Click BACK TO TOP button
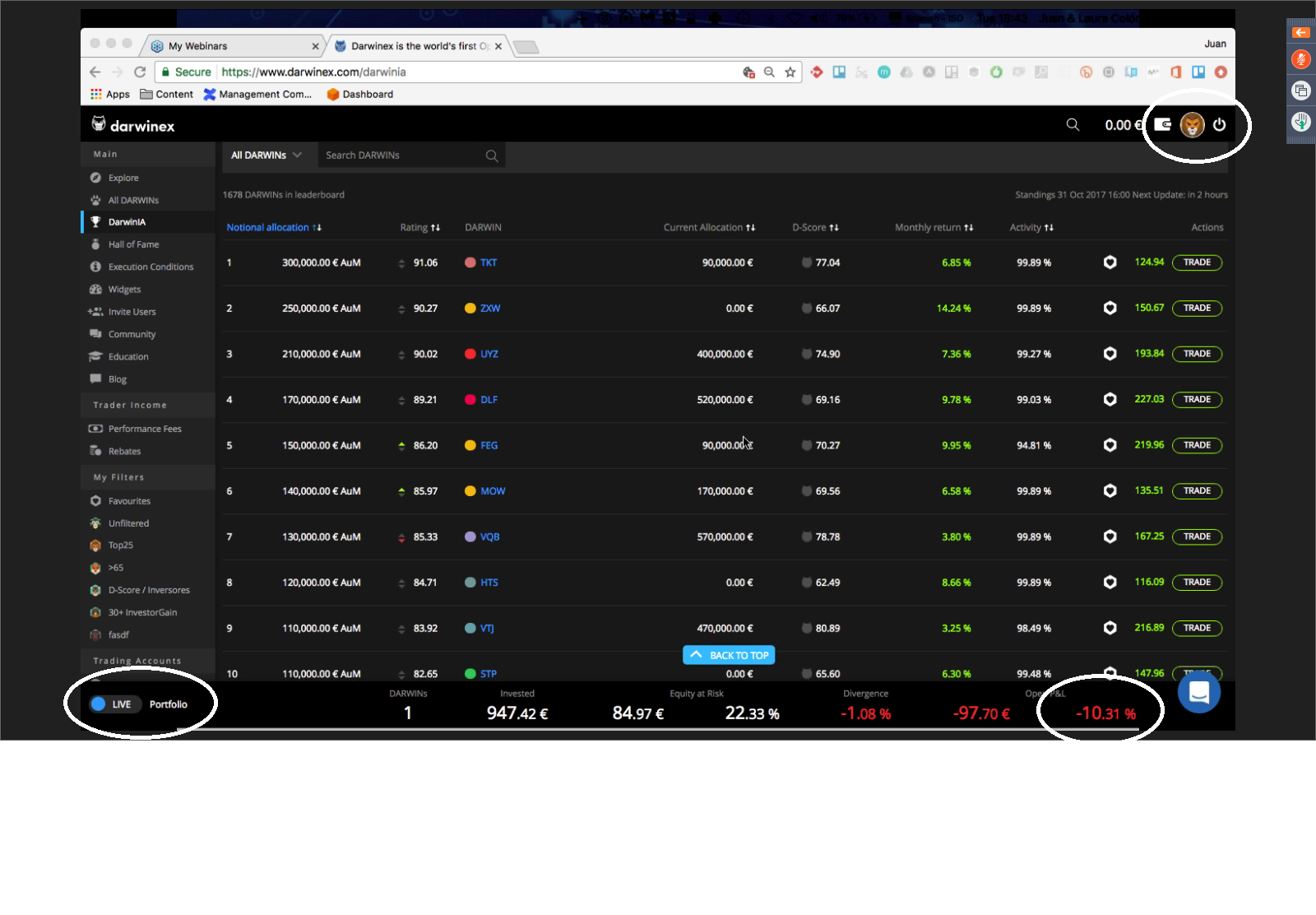 729,655
